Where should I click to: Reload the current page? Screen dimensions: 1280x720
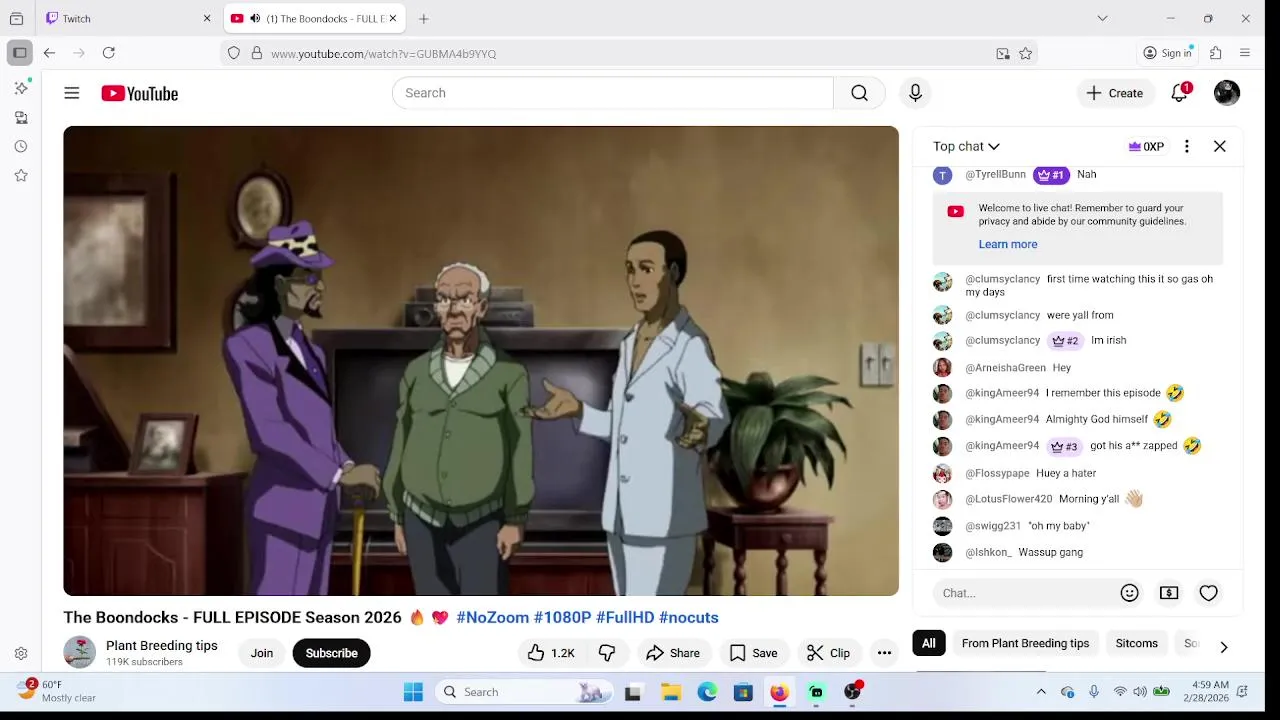(109, 53)
